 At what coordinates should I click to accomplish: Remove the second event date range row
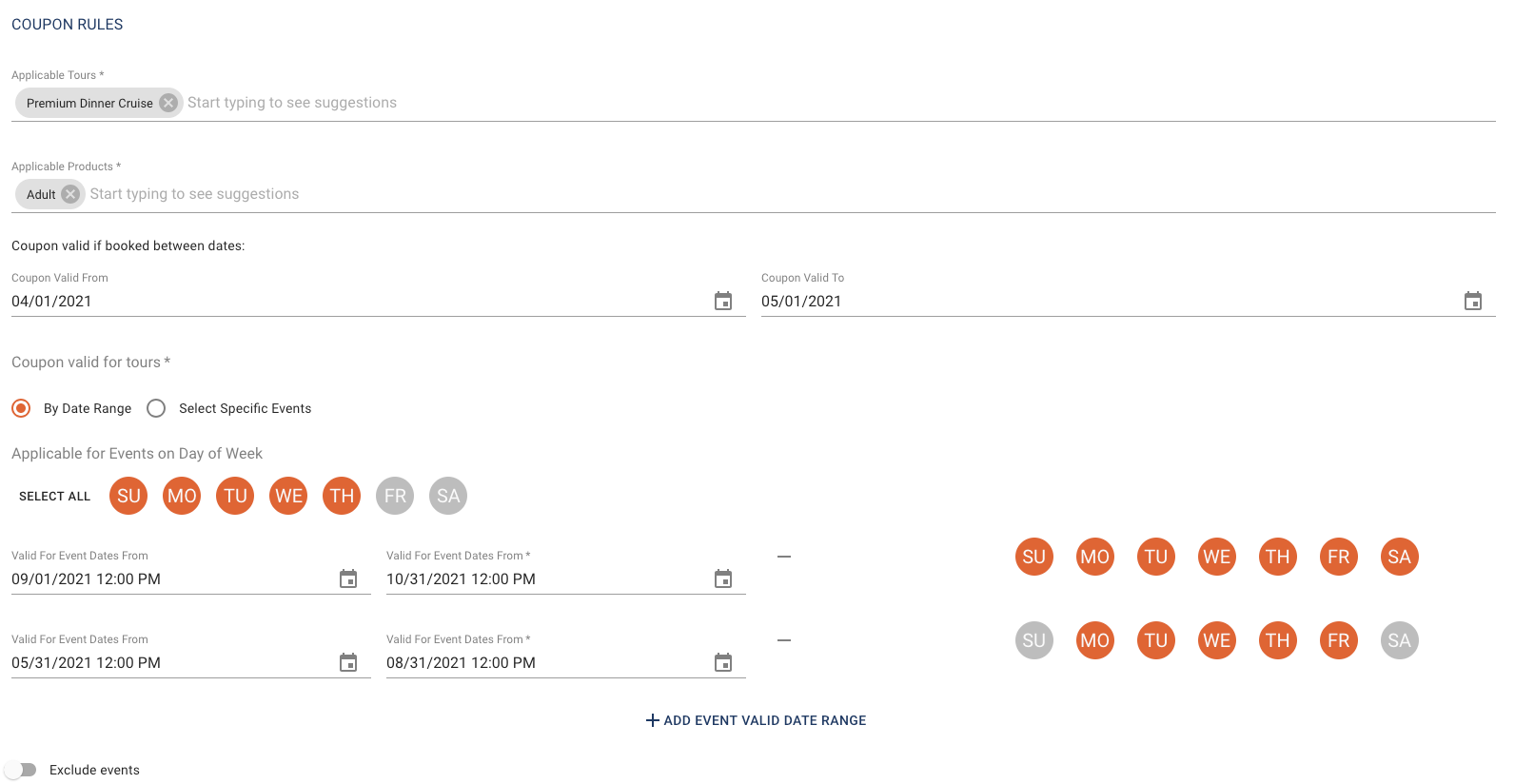click(784, 640)
